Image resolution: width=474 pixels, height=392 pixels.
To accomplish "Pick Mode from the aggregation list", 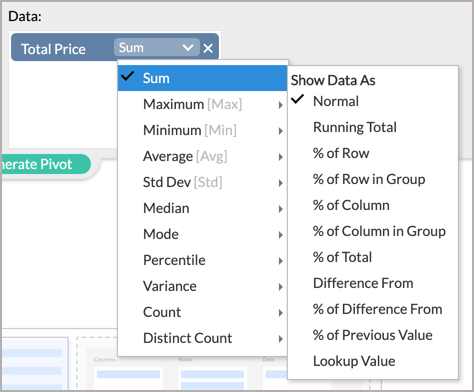I will [x=202, y=234].
